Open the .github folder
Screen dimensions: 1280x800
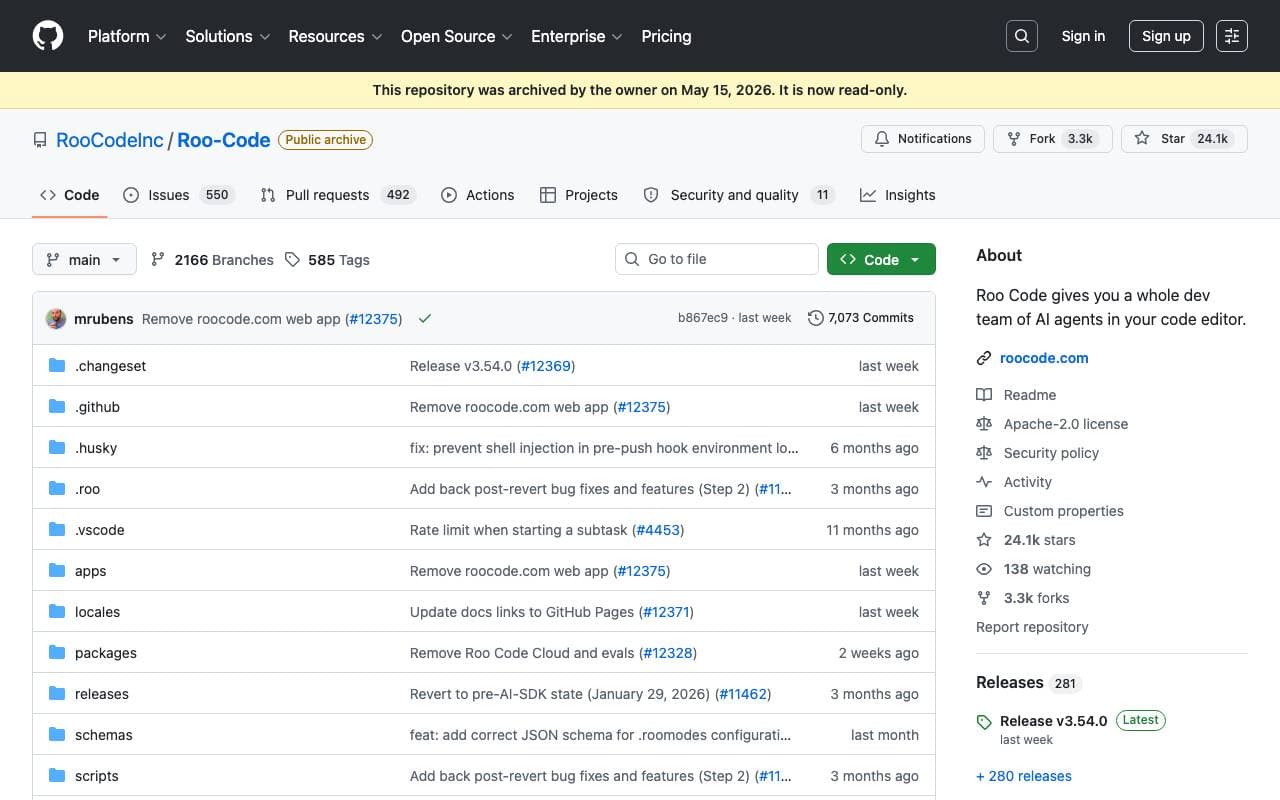[x=97, y=407]
